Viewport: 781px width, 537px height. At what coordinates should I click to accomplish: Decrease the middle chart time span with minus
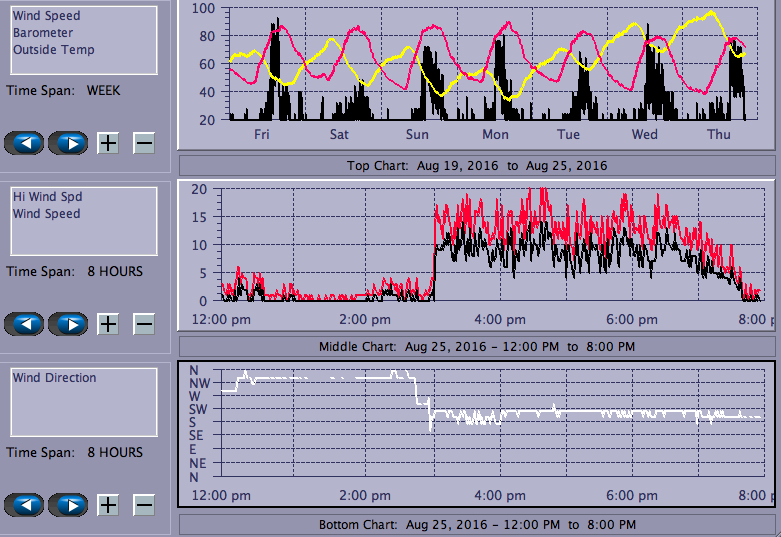coord(144,324)
